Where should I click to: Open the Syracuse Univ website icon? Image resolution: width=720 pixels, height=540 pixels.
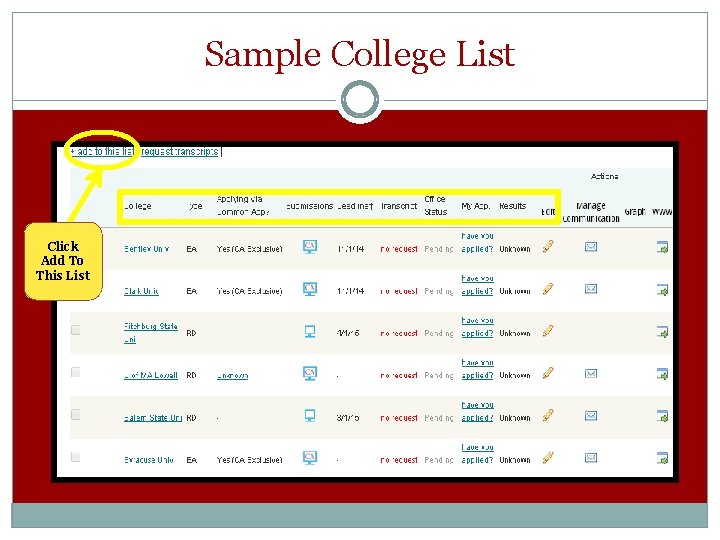point(662,458)
